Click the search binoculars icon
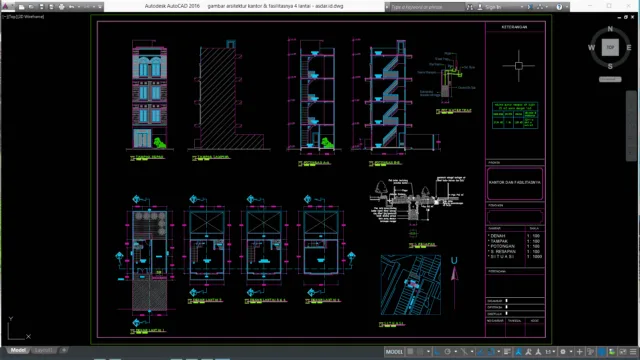This screenshot has width=640, height=360. pos(470,7)
